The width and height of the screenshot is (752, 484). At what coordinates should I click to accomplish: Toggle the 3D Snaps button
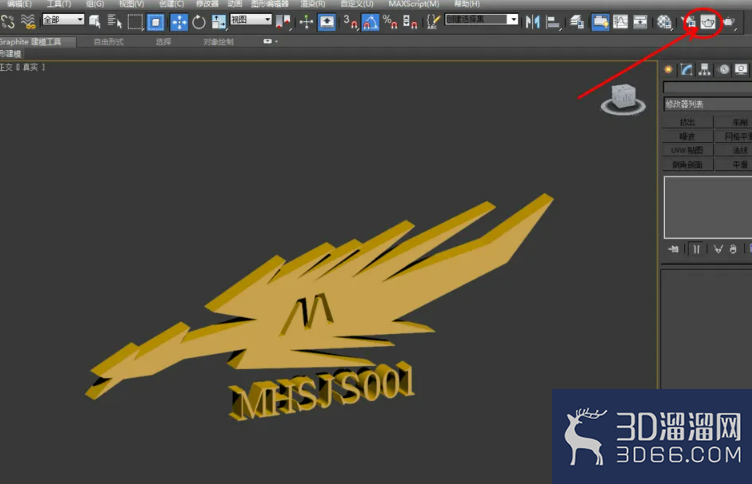click(350, 22)
